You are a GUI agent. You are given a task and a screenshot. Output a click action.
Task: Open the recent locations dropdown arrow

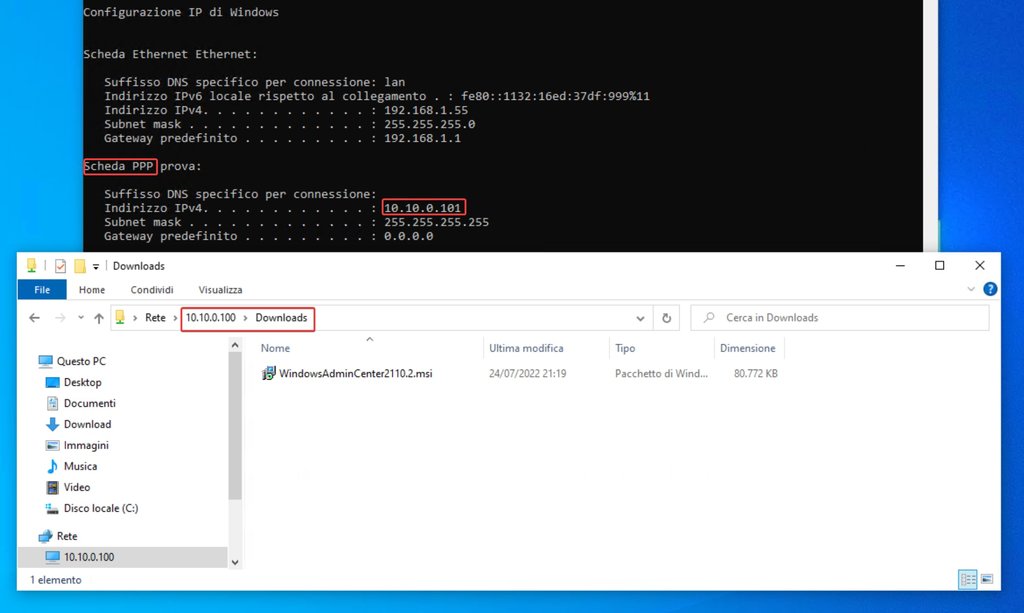pos(79,318)
